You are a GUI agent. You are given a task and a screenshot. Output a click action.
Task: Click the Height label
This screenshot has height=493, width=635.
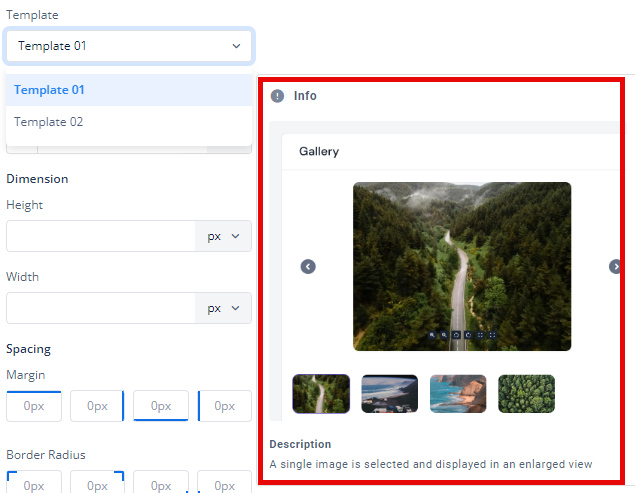click(24, 205)
